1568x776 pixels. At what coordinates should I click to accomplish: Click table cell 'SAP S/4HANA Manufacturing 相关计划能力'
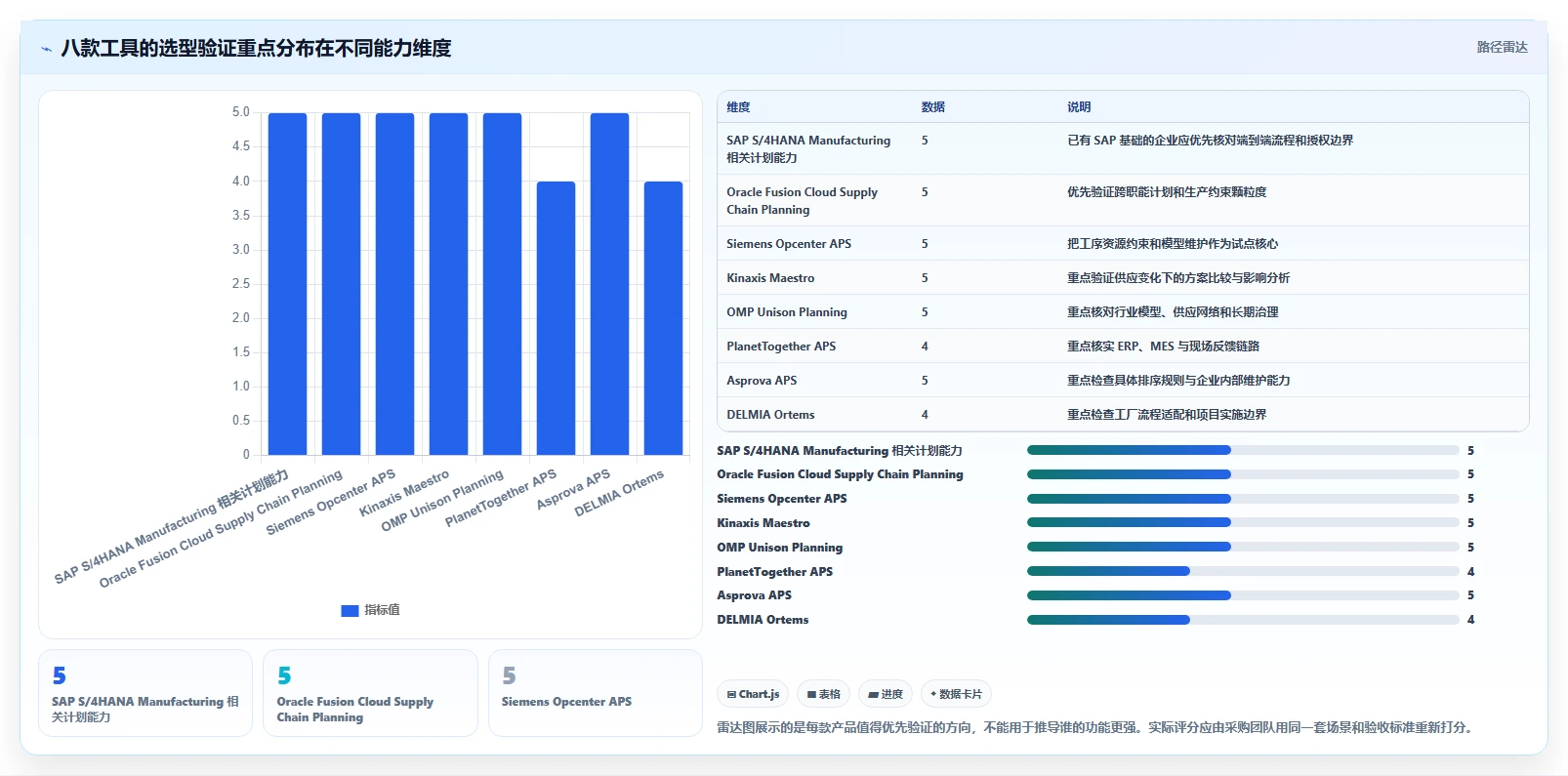coord(808,149)
